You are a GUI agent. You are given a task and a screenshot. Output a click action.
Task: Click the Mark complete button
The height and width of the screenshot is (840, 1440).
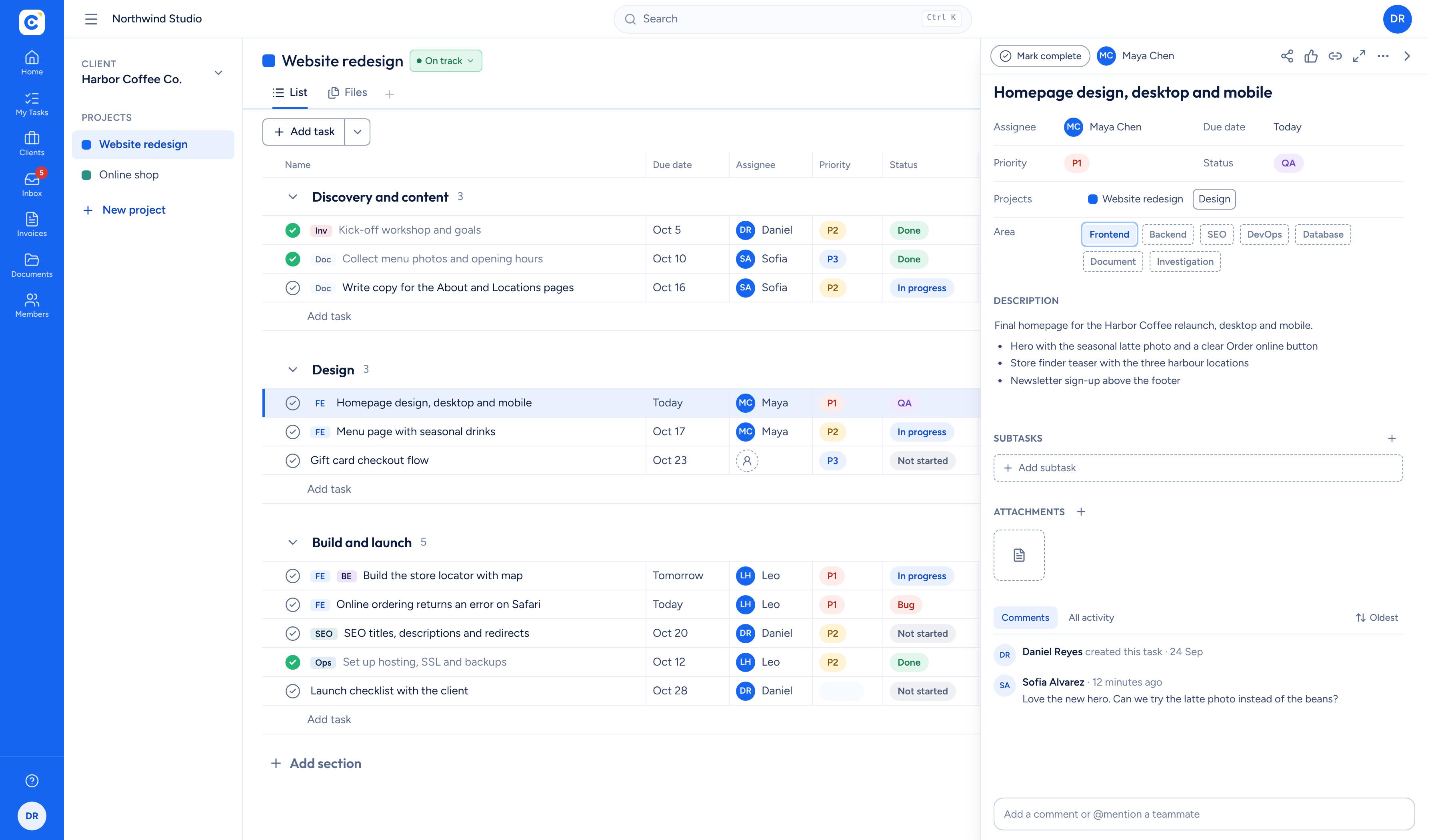1040,56
